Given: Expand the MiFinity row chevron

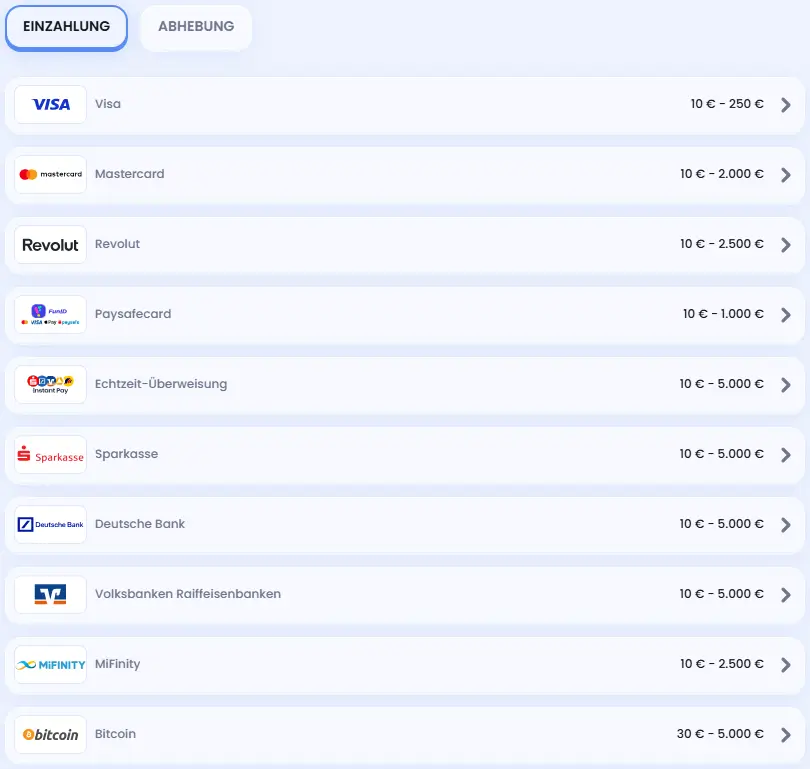Looking at the screenshot, I should pos(786,665).
